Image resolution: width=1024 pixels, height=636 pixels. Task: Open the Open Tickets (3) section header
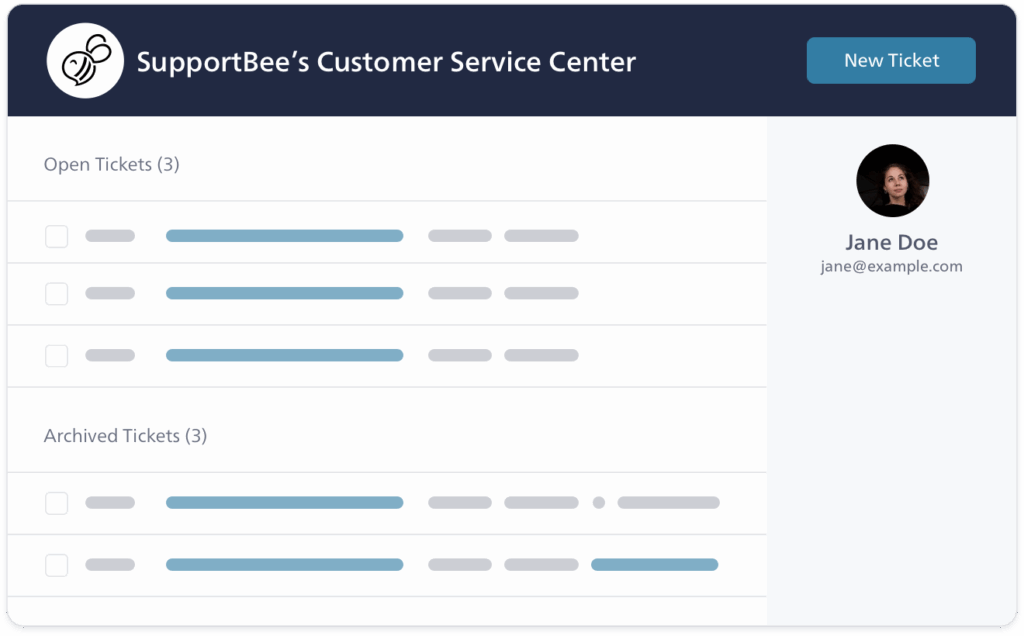[x=111, y=165]
